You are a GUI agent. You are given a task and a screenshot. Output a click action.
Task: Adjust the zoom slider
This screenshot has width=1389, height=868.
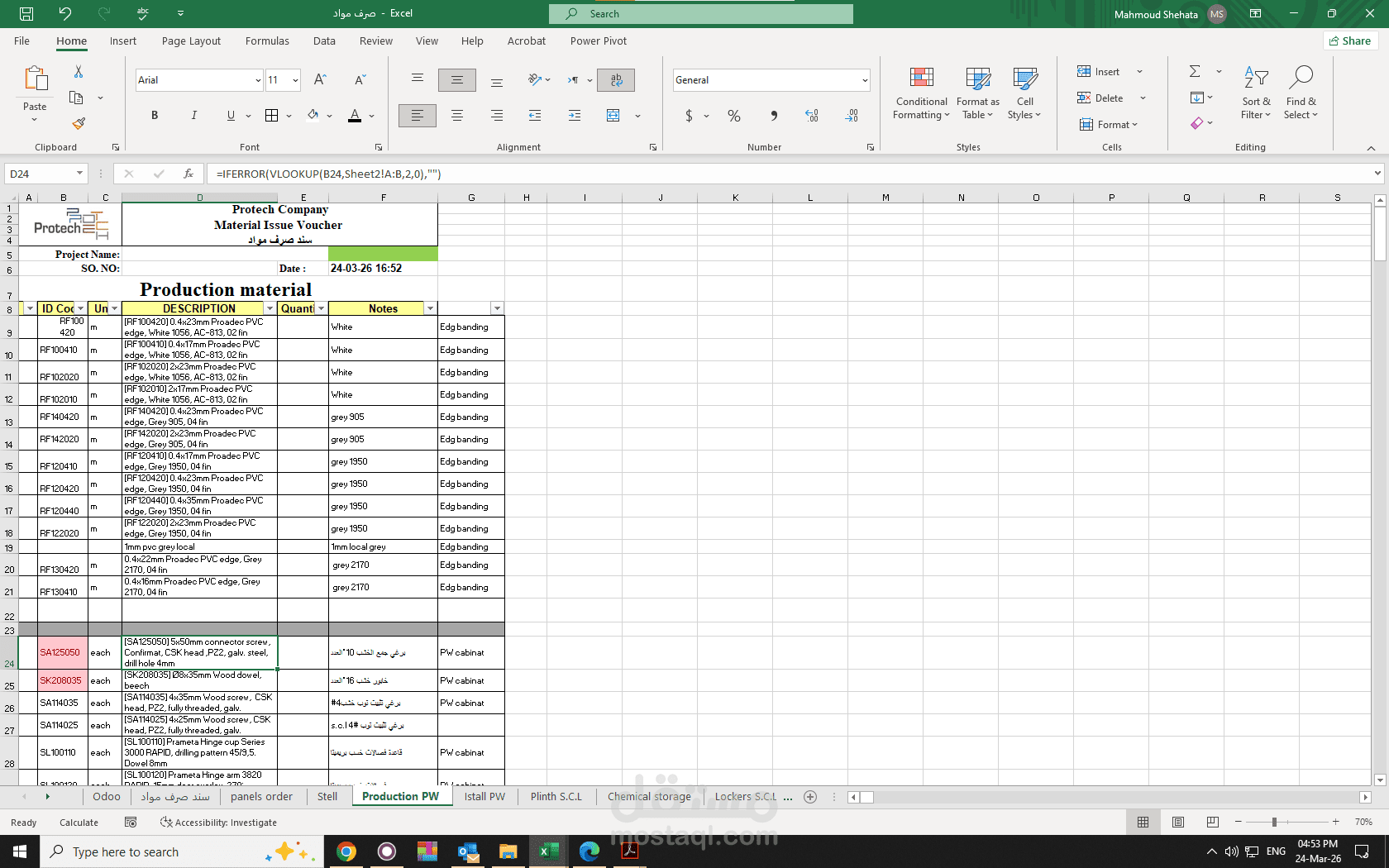[1274, 823]
